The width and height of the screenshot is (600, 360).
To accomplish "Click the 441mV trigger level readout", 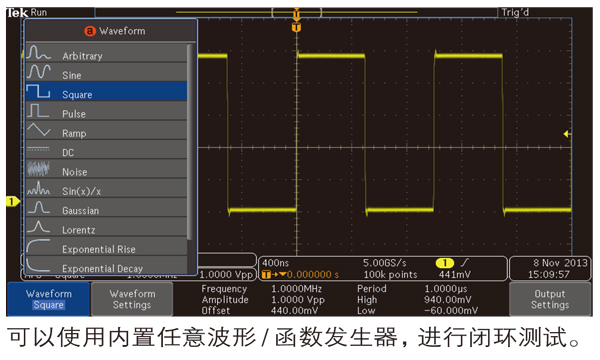I will tap(455, 274).
